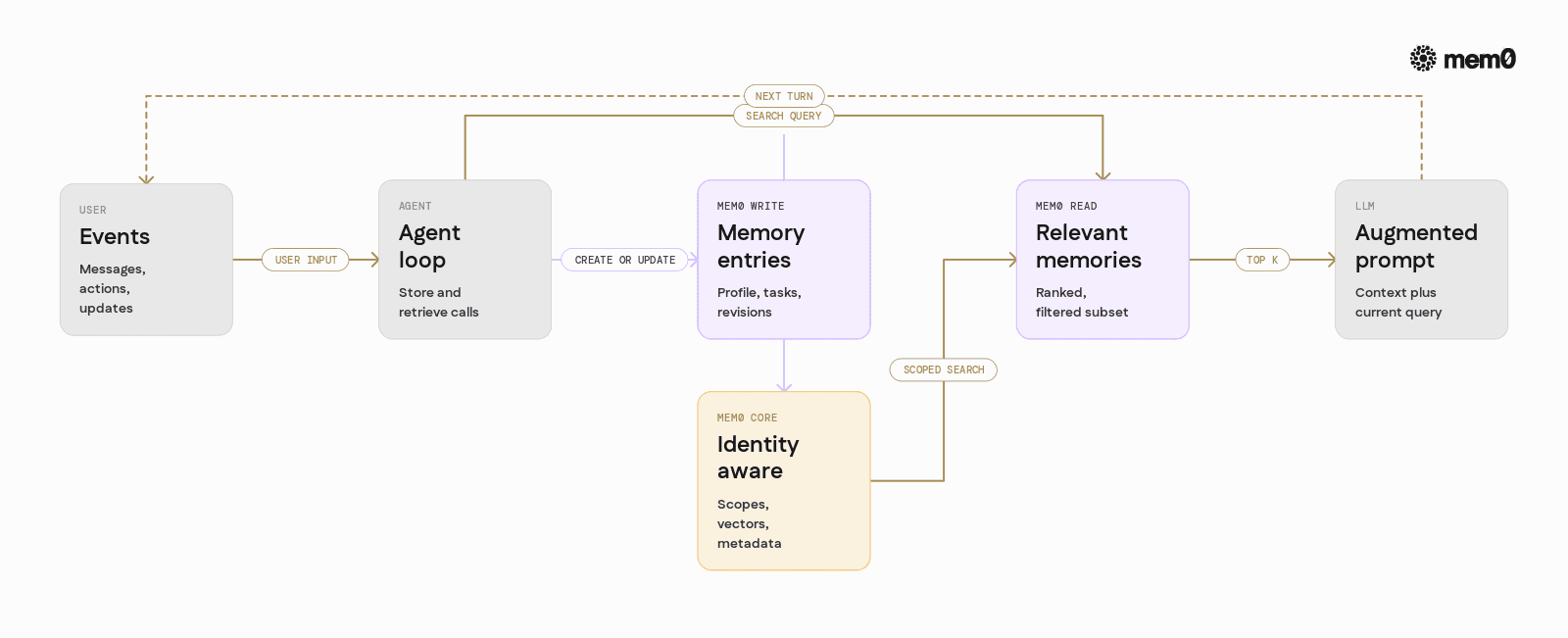The height and width of the screenshot is (638, 1568).
Task: Click the arrowhead above Relevant memories
Action: pos(1102,174)
